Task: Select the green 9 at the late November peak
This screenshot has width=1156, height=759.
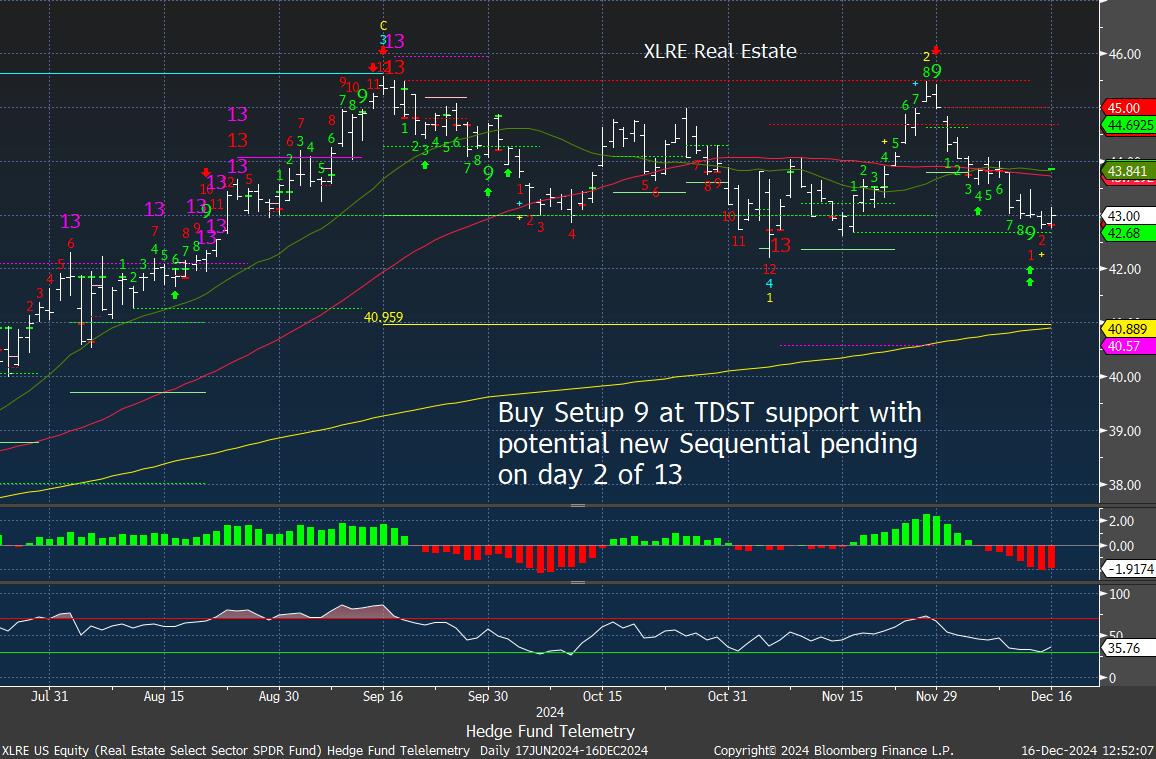Action: click(x=936, y=71)
